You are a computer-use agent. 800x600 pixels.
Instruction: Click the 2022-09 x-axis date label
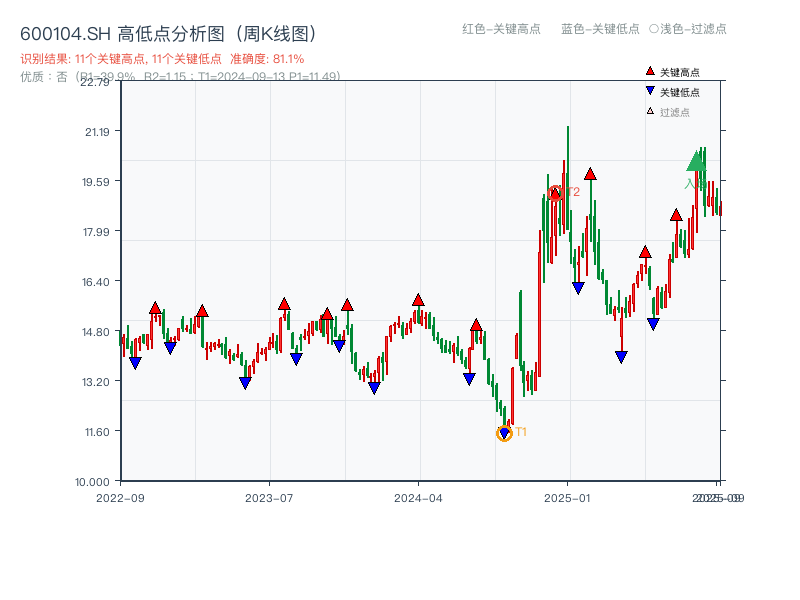point(120,498)
